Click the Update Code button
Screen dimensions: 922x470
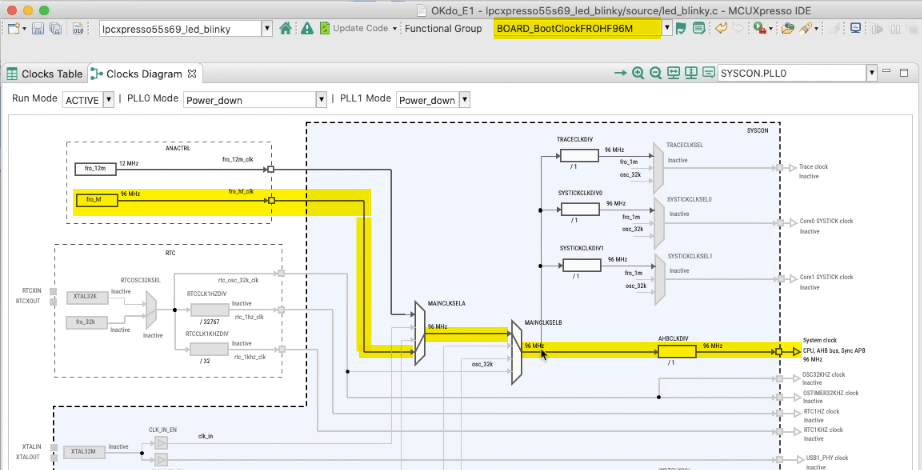click(354, 29)
